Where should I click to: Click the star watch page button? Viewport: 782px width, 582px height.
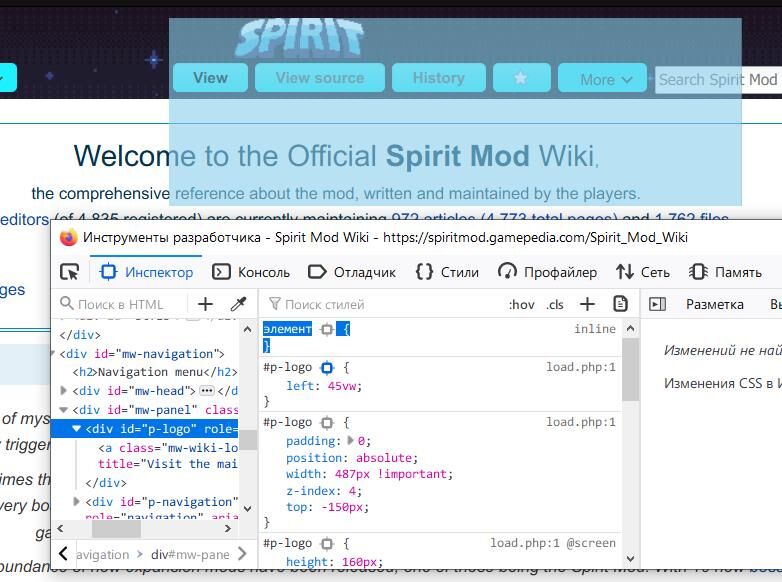coord(521,78)
